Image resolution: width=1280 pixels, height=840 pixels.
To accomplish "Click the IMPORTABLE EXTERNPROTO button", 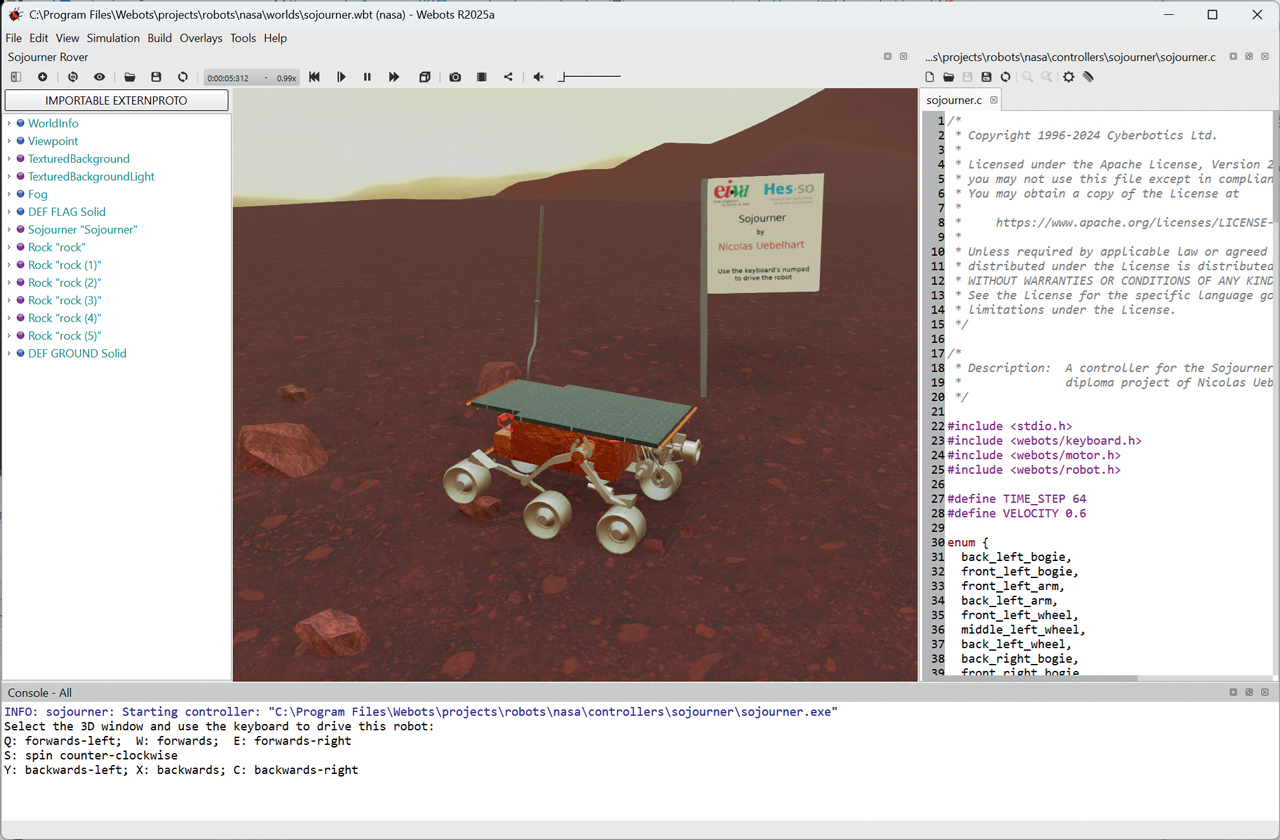I will point(116,100).
